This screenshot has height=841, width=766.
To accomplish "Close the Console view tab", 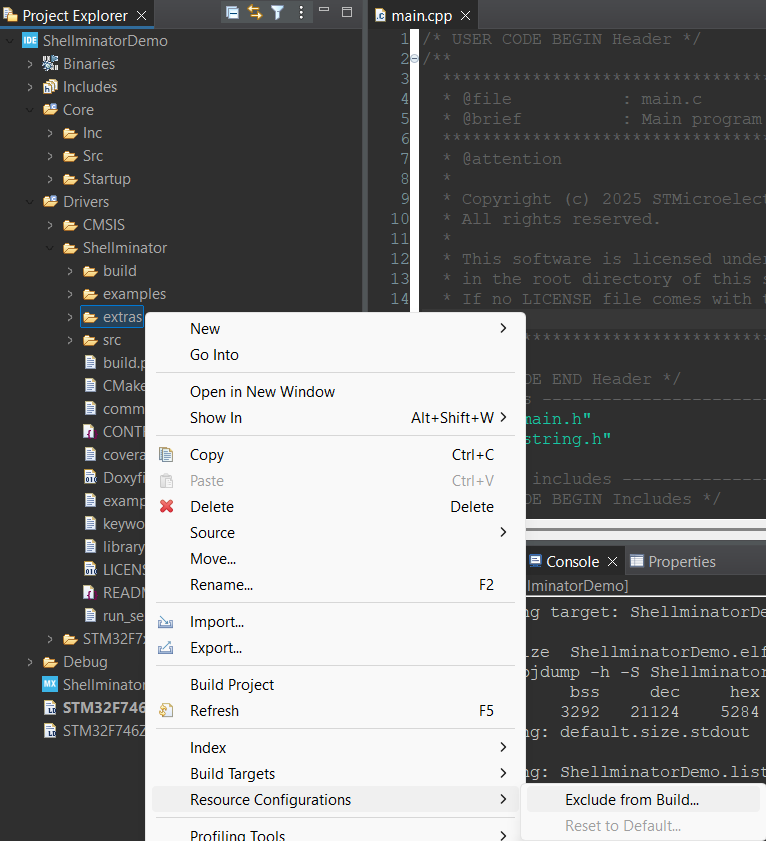I will click(x=613, y=562).
